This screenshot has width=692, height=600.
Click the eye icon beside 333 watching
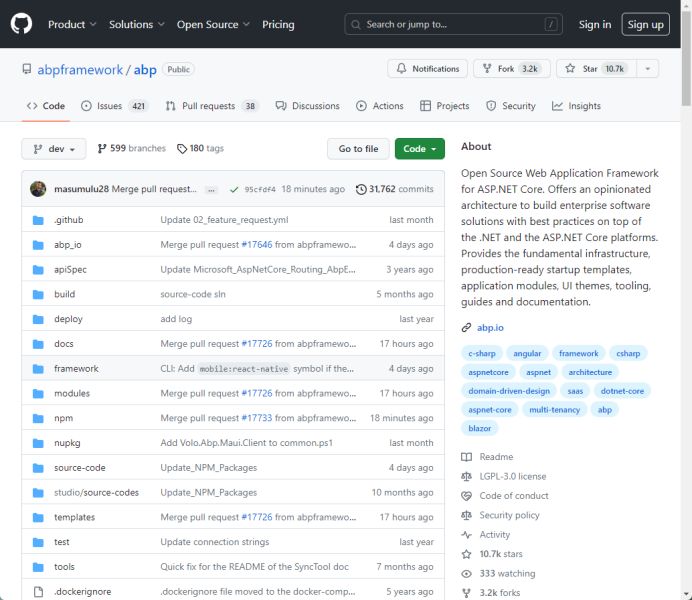pyautogui.click(x=466, y=574)
